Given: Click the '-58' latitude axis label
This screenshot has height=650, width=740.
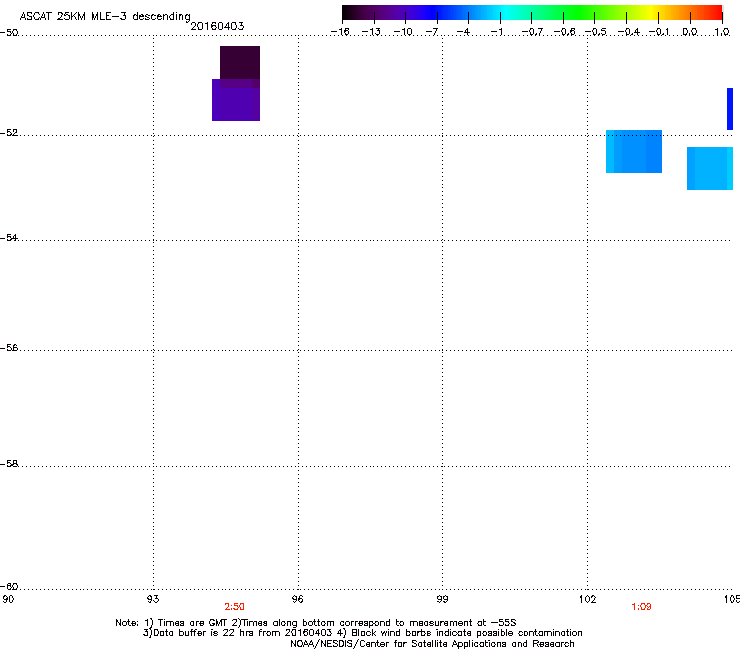Looking at the screenshot, I should point(9,464).
